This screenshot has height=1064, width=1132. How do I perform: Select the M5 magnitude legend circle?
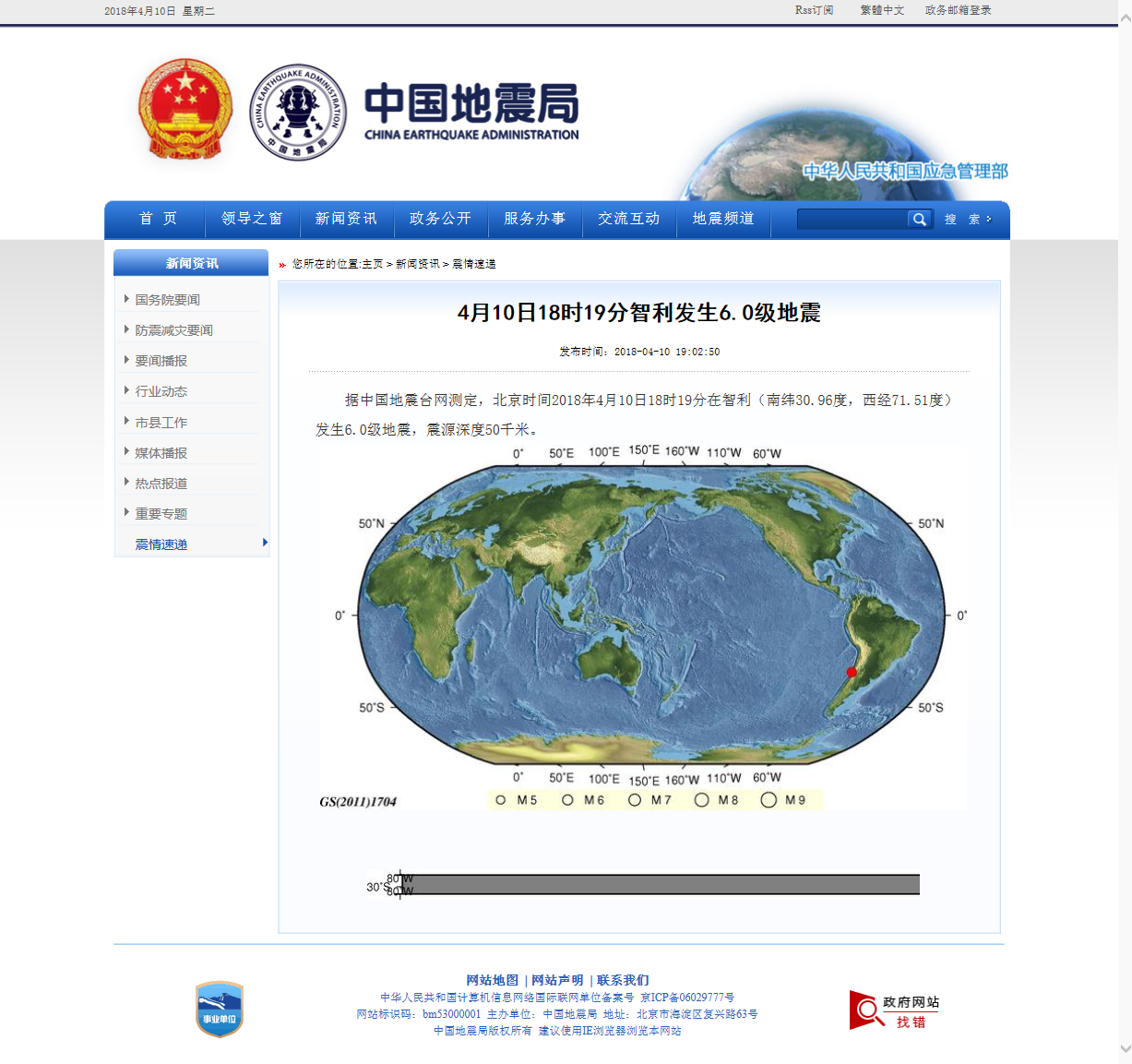coord(503,799)
